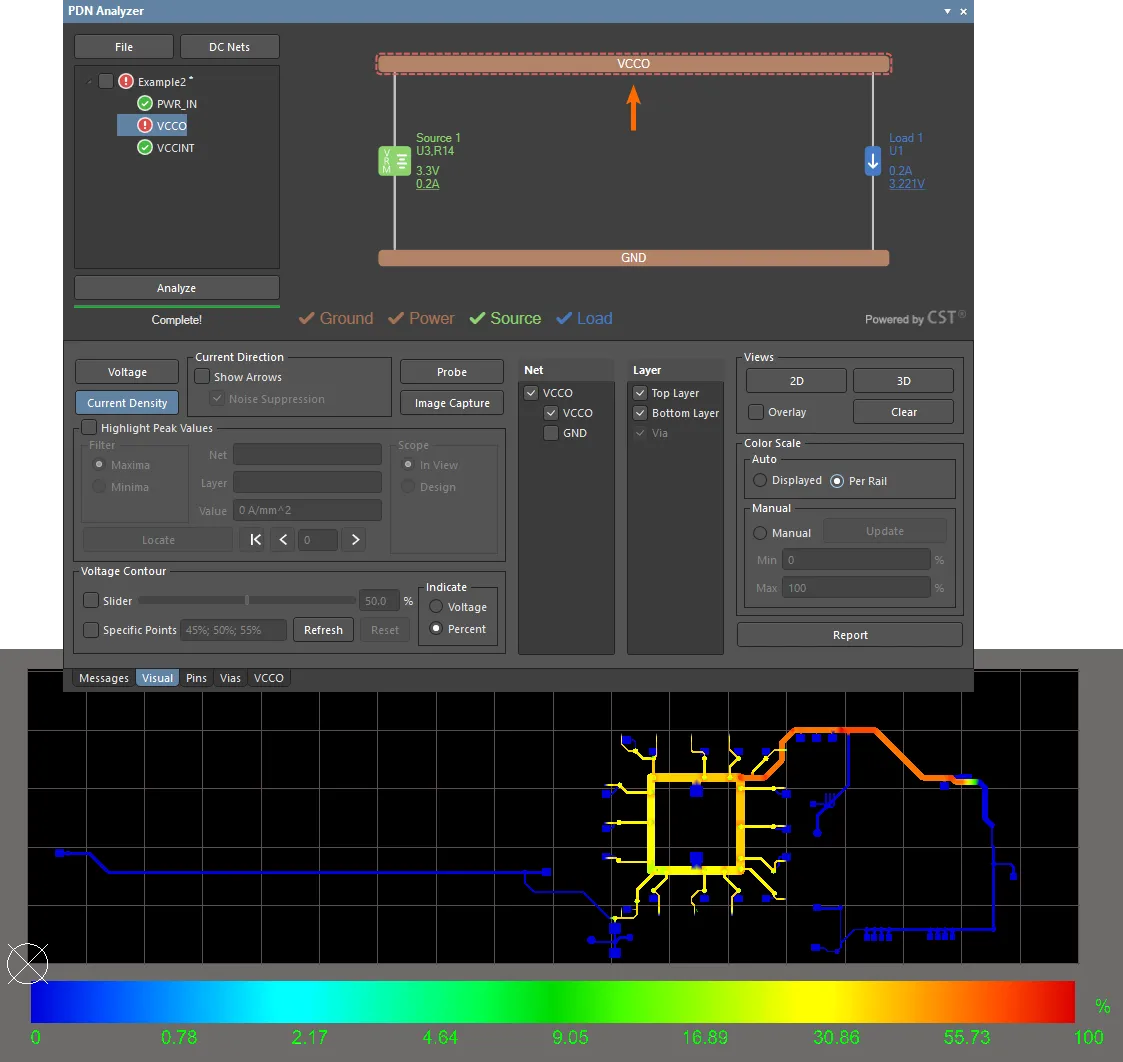Toggle the Example2 project checkbox

(x=106, y=81)
